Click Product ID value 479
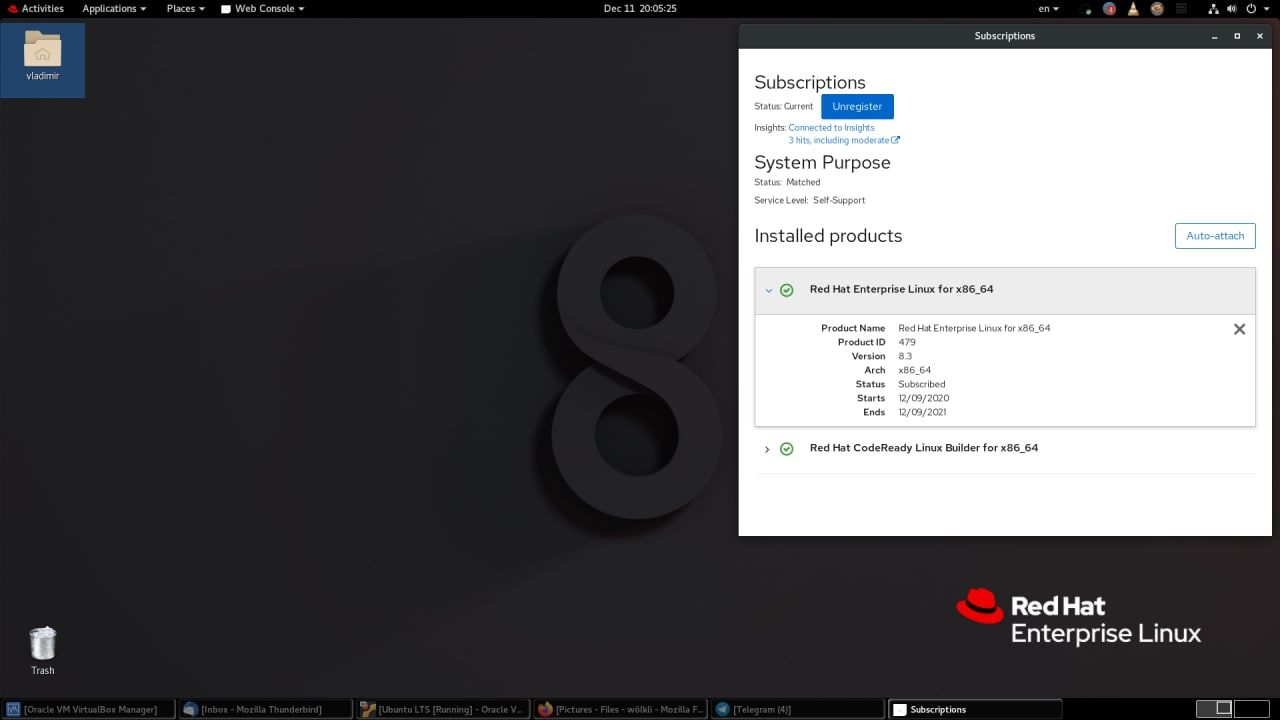The height and width of the screenshot is (720, 1280). tap(907, 342)
